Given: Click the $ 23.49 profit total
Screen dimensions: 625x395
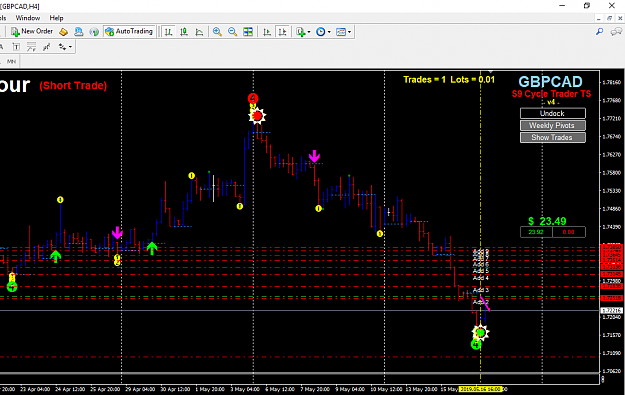Looking at the screenshot, I should [547, 221].
